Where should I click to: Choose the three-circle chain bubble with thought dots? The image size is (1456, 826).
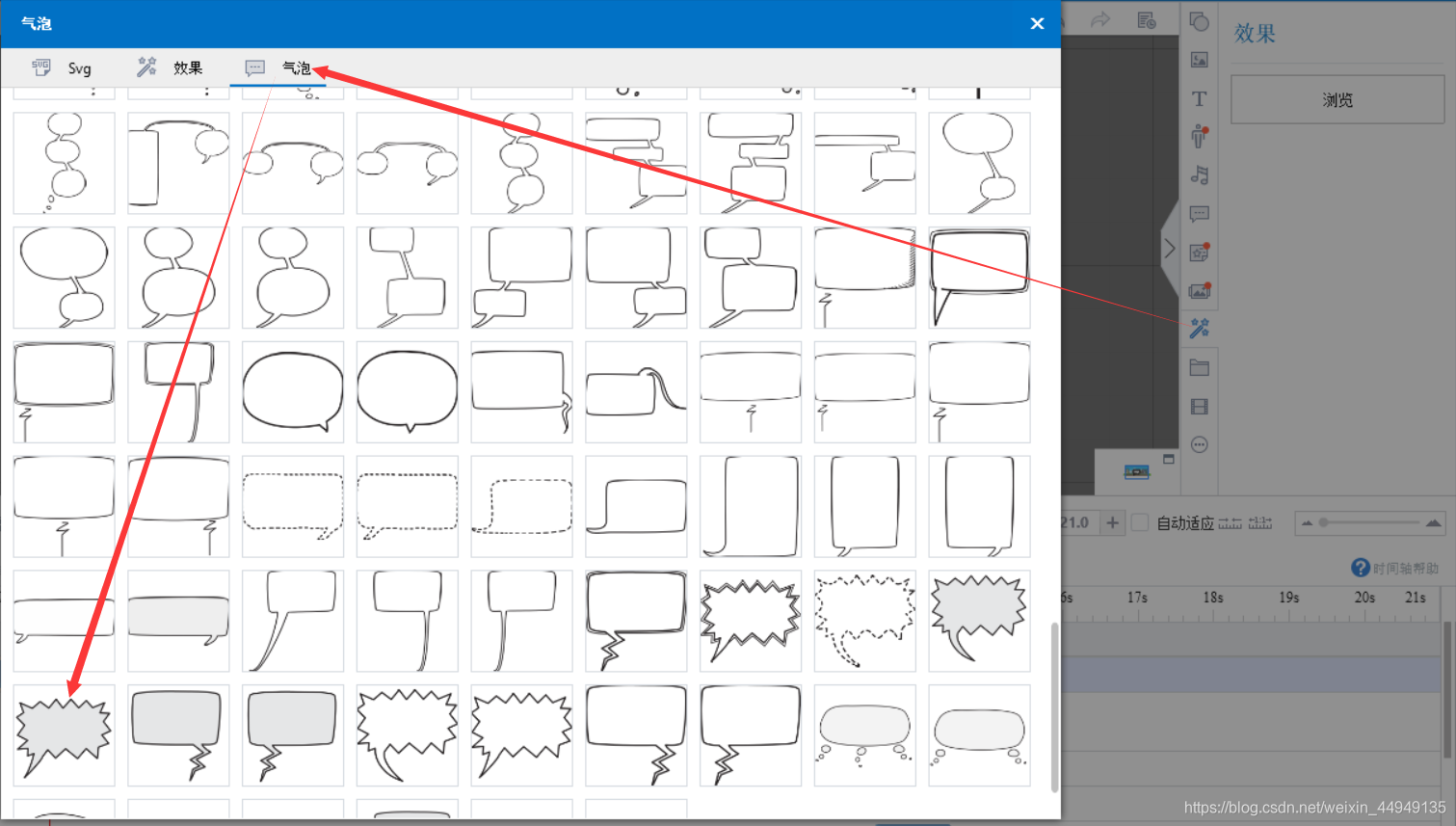64,163
